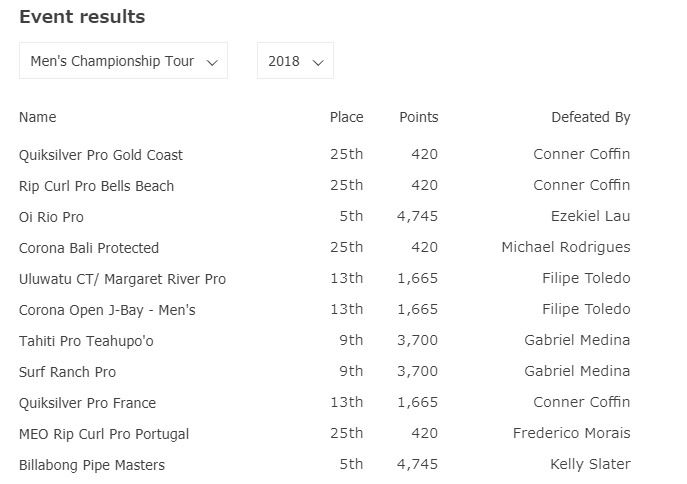Open the Men's Championship Tour dropdown

123,61
